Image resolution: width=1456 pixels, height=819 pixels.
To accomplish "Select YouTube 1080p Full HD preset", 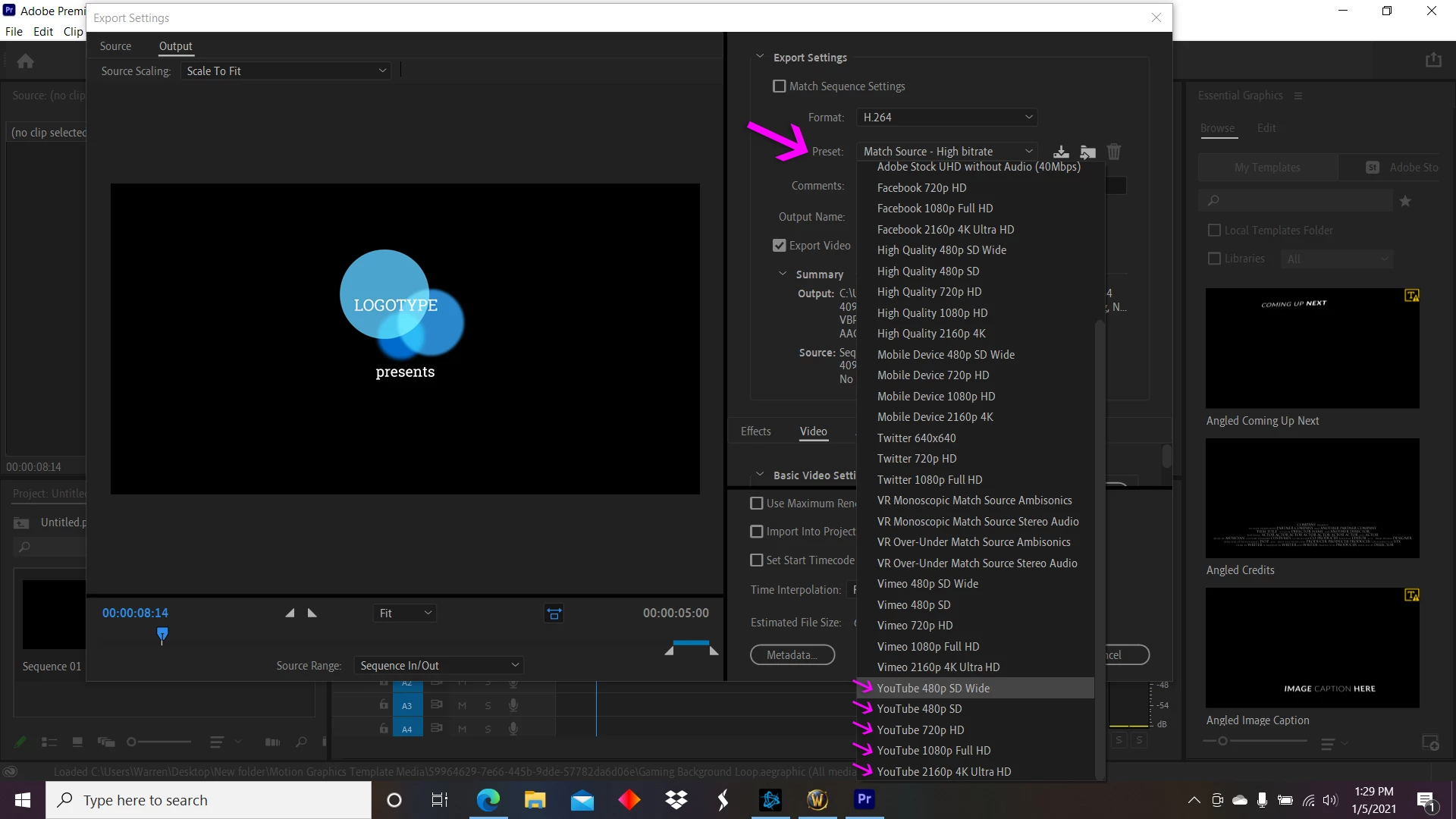I will [934, 751].
